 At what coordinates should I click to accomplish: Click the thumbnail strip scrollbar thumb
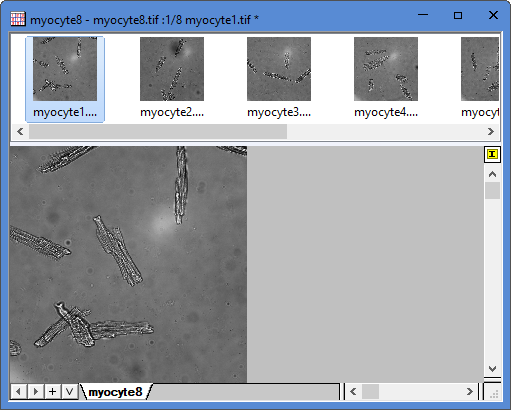tap(158, 132)
